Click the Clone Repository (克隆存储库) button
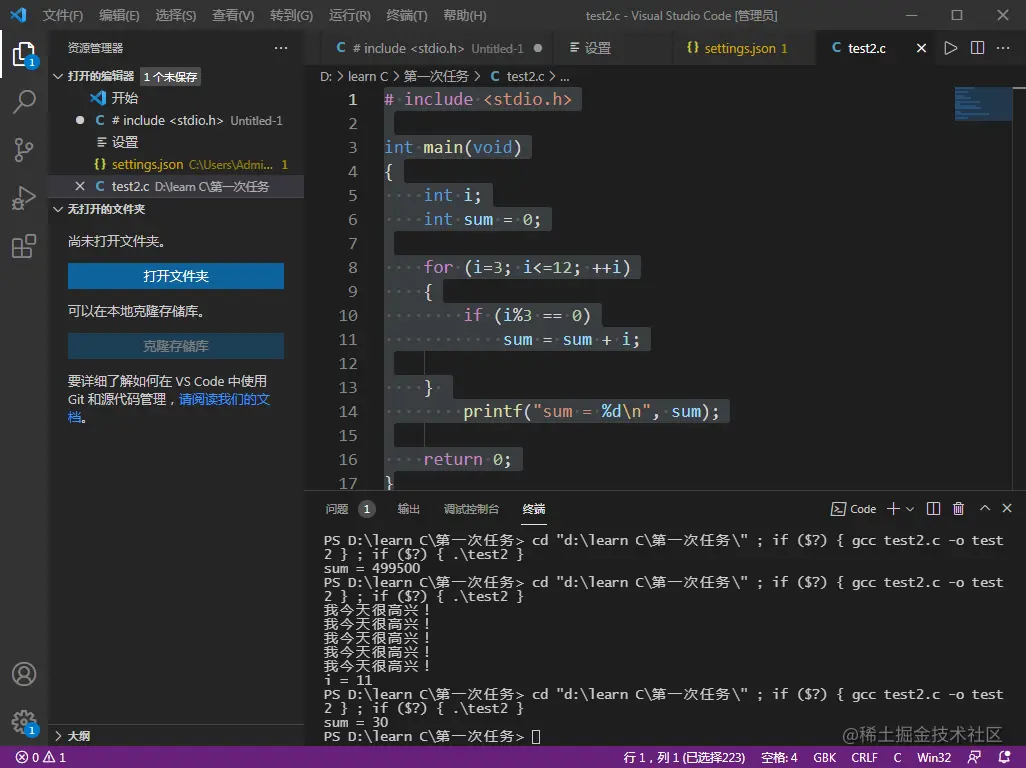Screen dimensions: 1026x768 [x=176, y=346]
